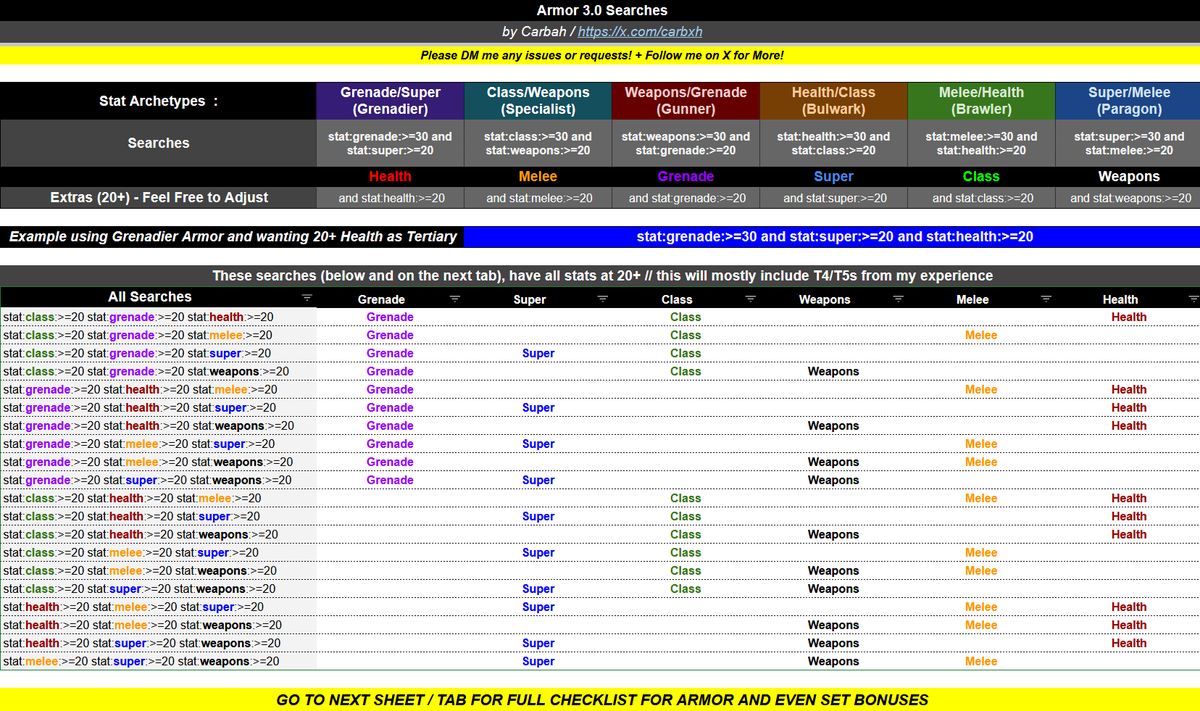Click the Super column filter icon
Viewport: 1200px width, 711px height.
603,298
